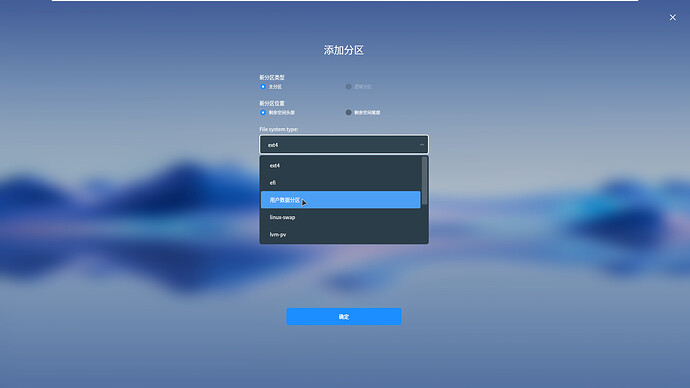This screenshot has height=388, width=690.
Task: Choose linux-swap in file system list
Action: tap(341, 217)
